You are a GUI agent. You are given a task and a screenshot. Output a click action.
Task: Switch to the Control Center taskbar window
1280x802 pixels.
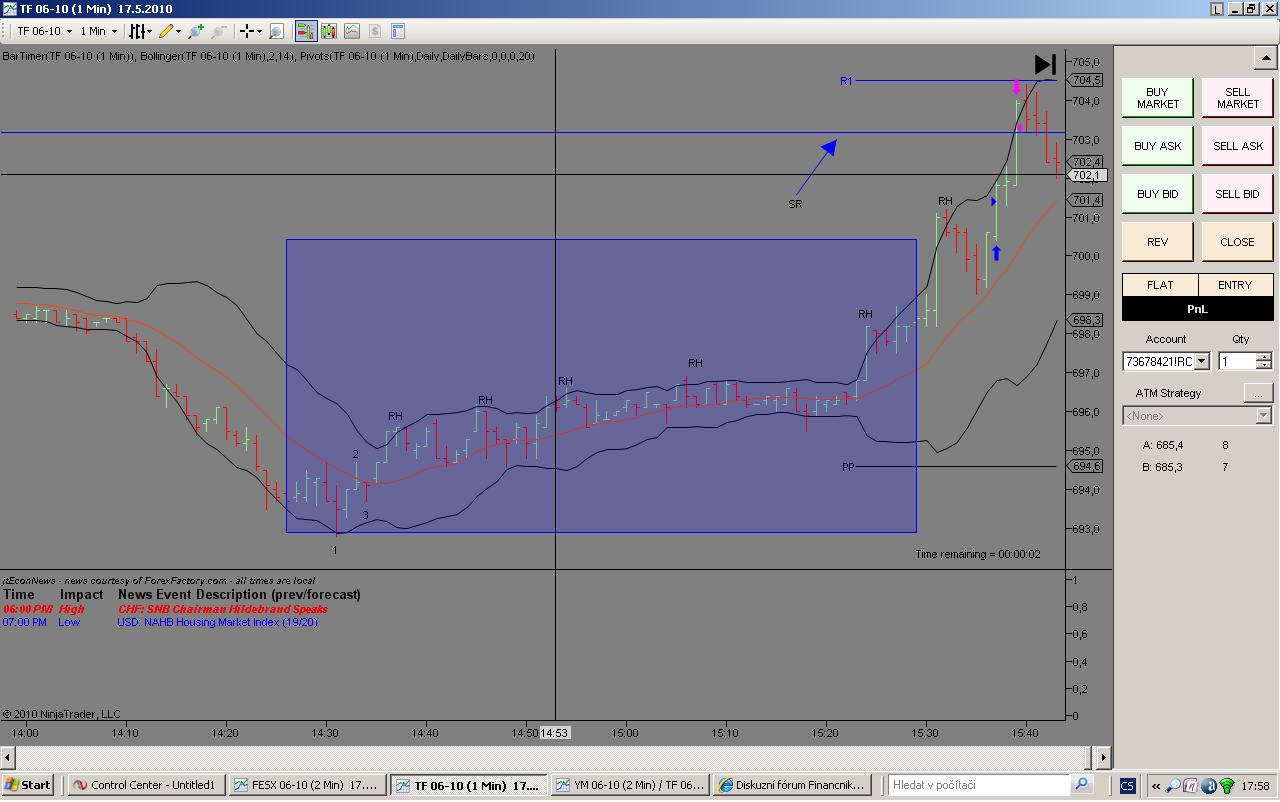147,785
